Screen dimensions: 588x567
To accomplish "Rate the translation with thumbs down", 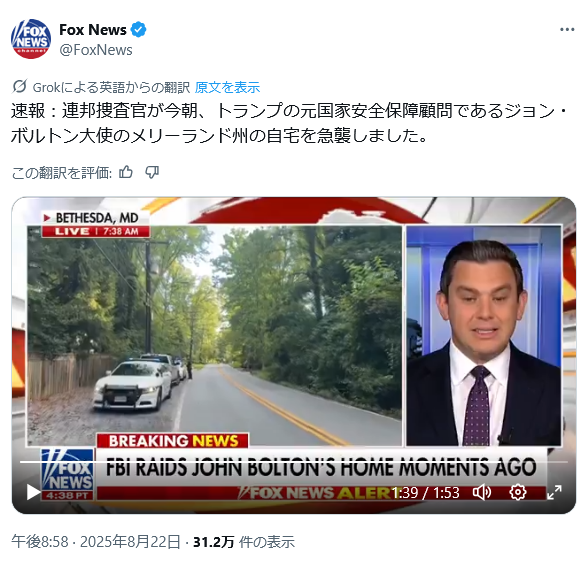I will 152,173.
